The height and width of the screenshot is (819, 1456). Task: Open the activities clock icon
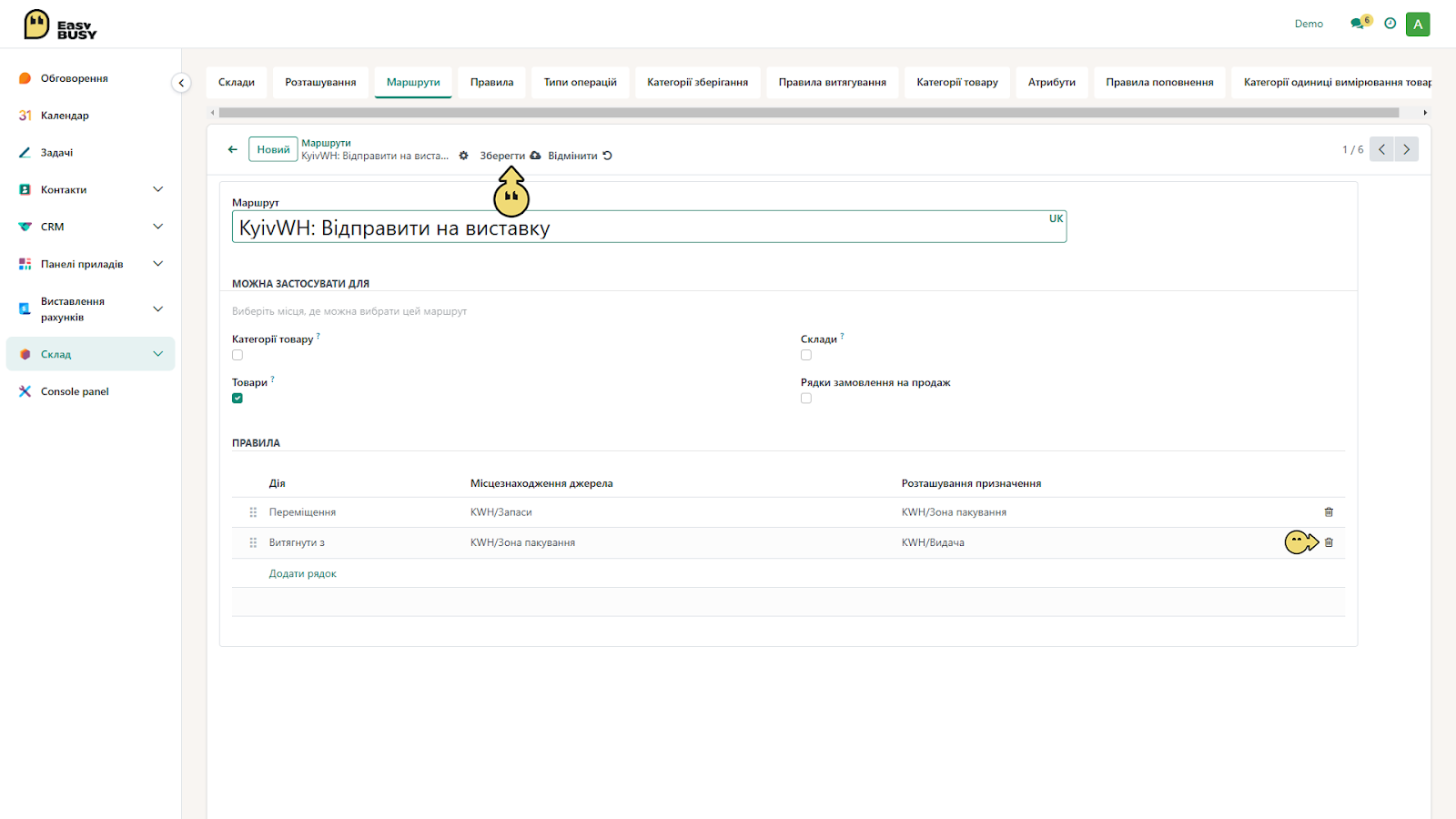coord(1390,24)
